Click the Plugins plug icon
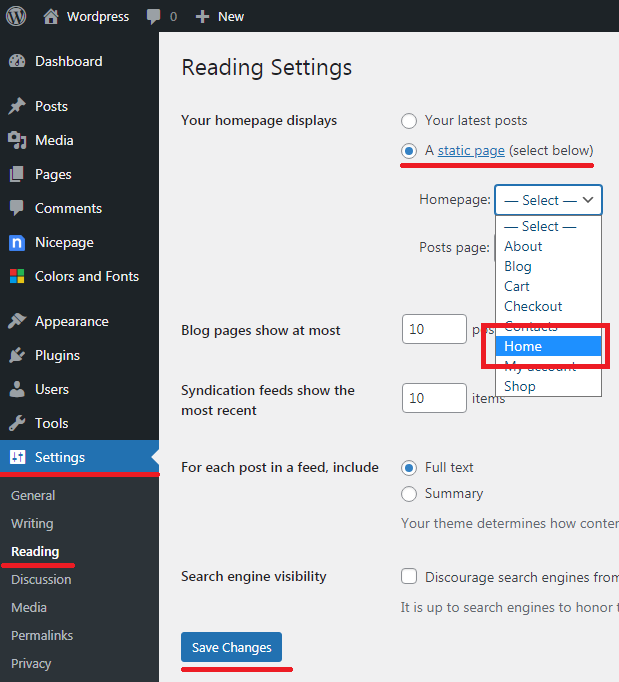 pos(17,355)
